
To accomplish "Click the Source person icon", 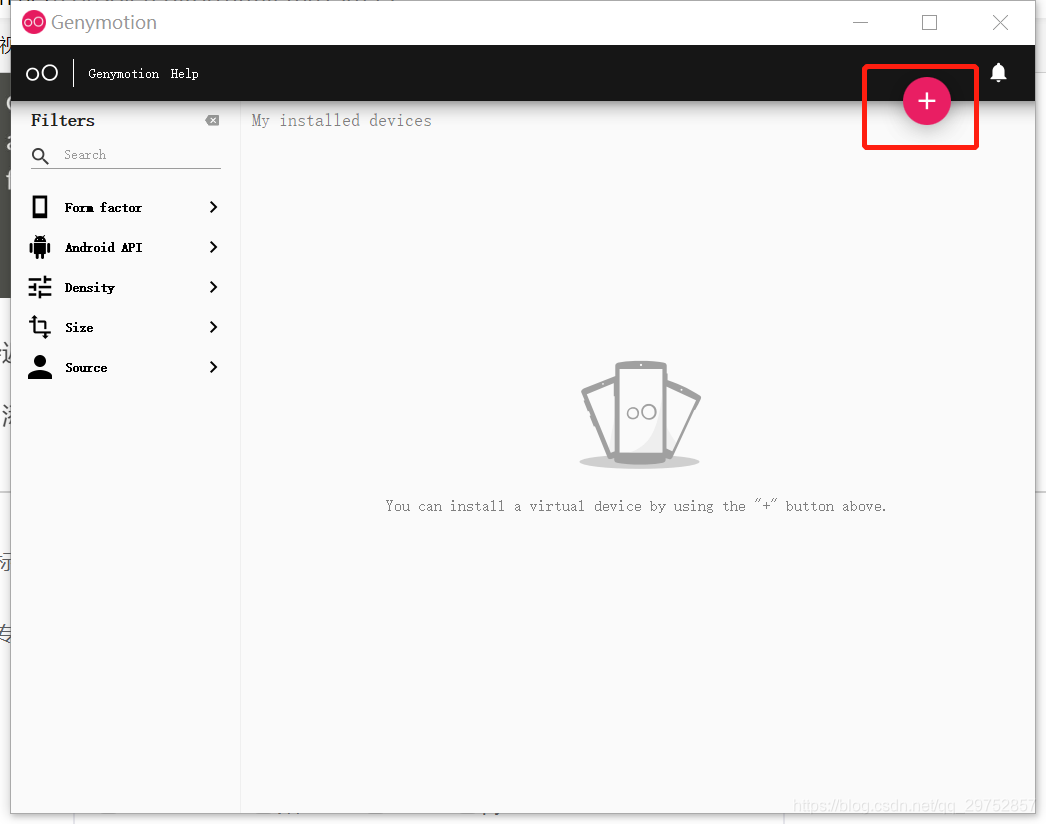I will coord(40,367).
